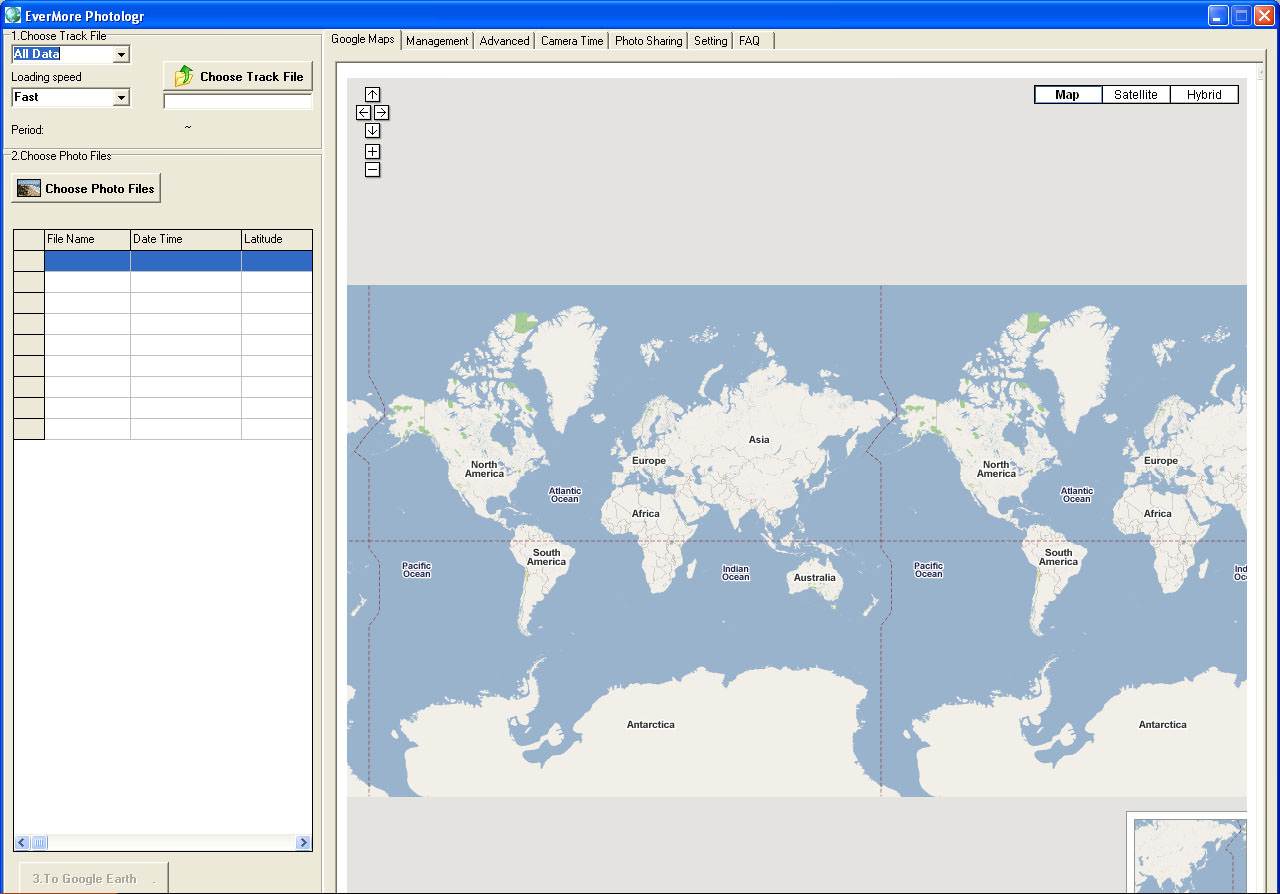
Task: Sort by the Date Time column header
Action: (185, 239)
